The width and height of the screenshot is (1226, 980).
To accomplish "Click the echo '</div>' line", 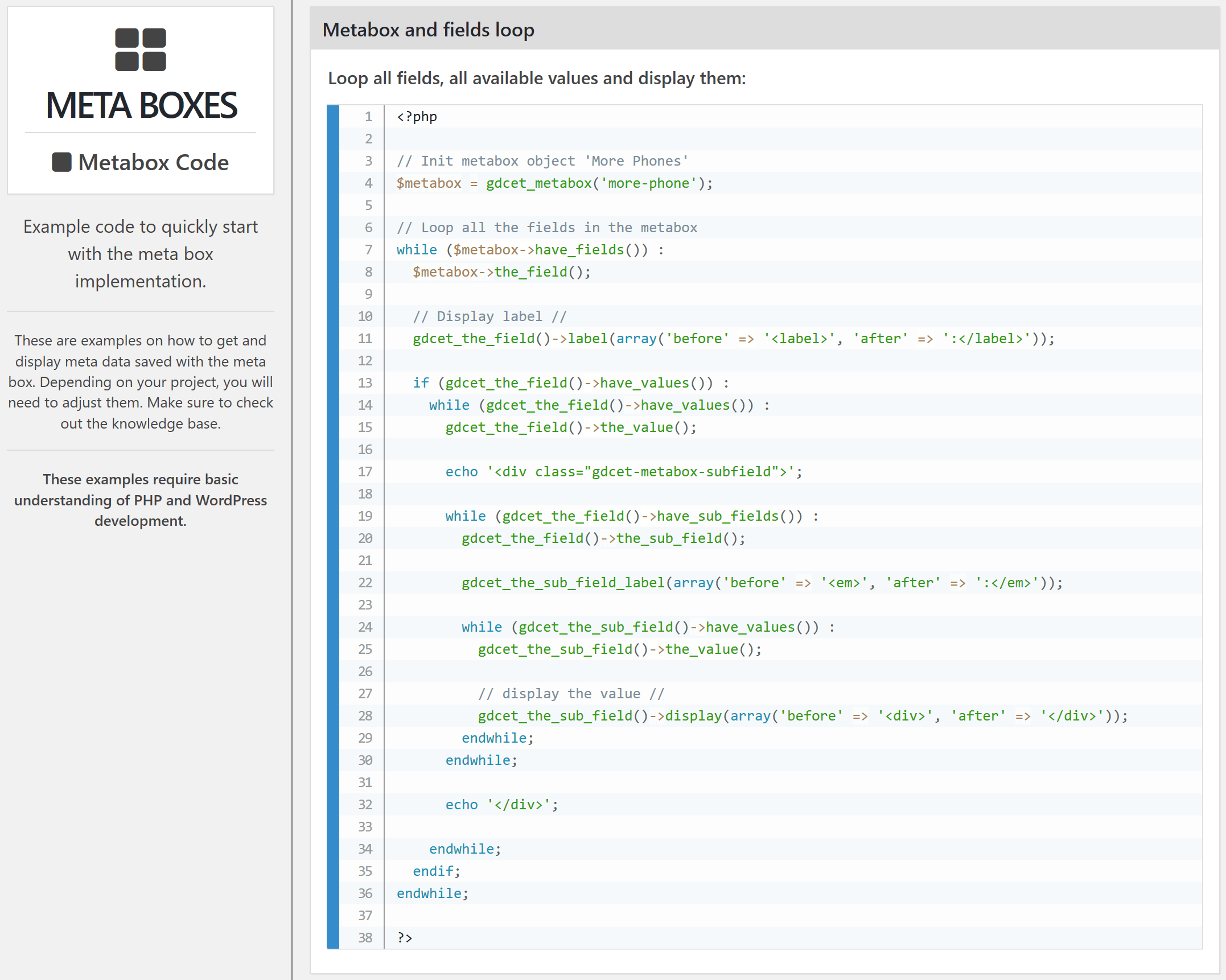I will tap(501, 805).
